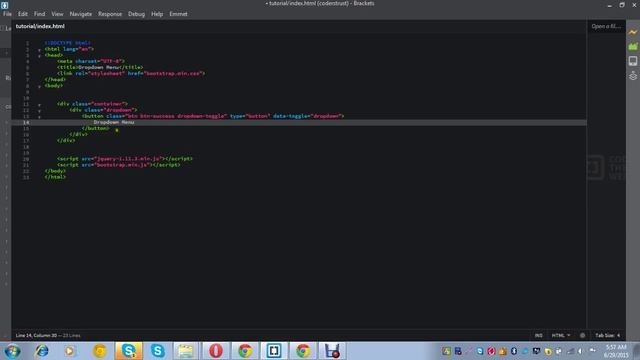Open the File menu

[7, 14]
